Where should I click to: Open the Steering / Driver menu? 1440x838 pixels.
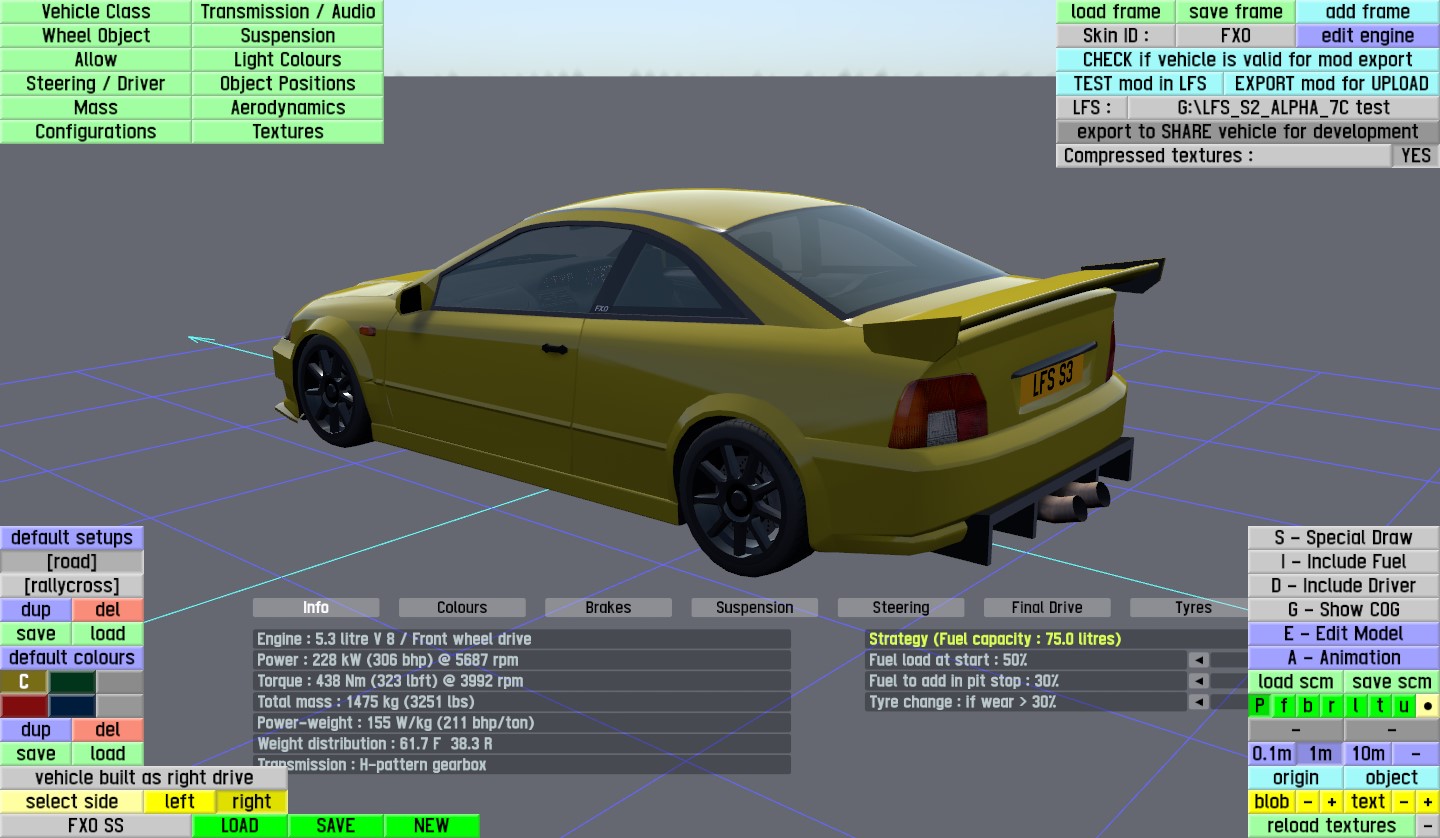(96, 84)
